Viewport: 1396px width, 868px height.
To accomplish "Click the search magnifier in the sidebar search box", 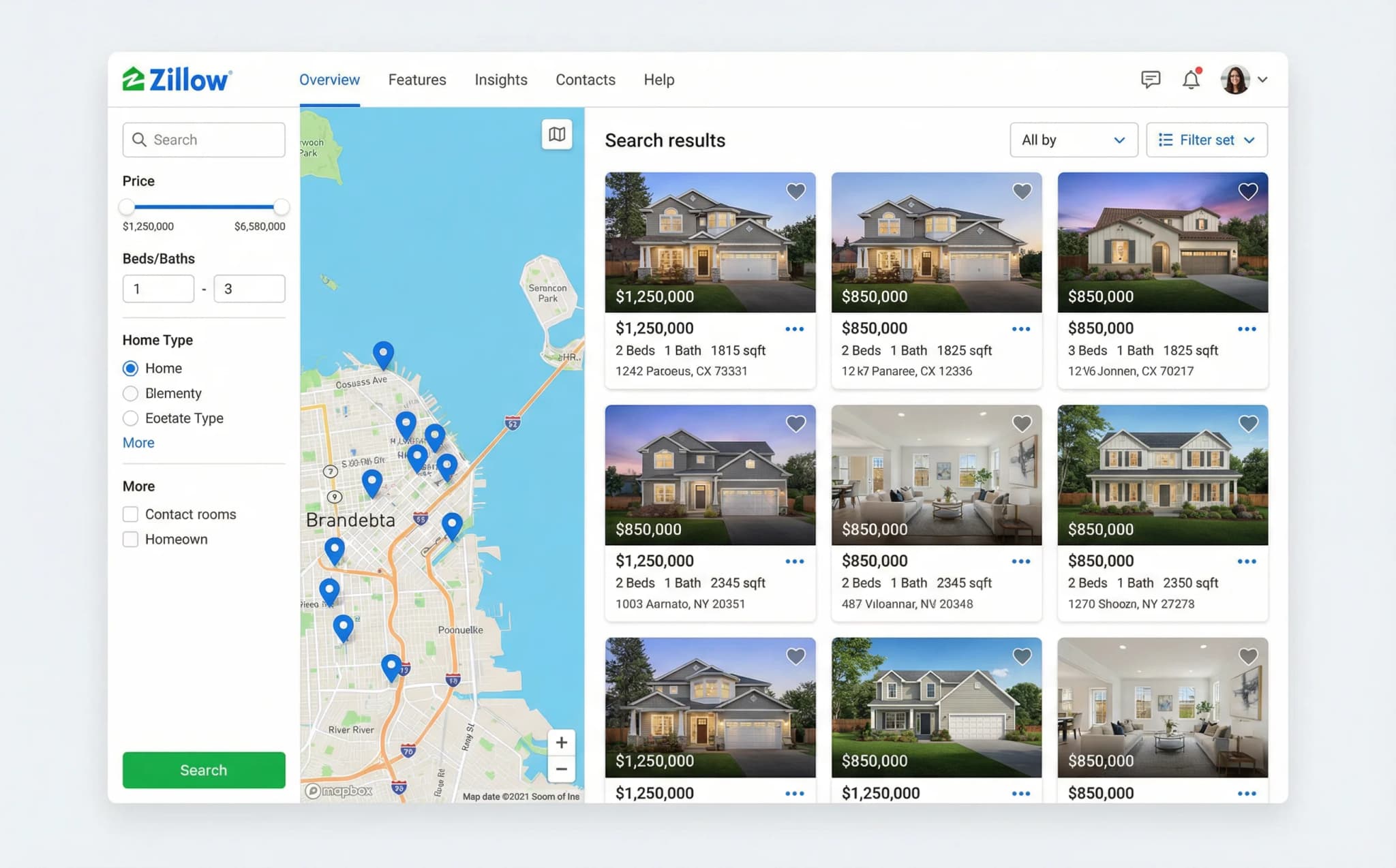I will click(140, 140).
